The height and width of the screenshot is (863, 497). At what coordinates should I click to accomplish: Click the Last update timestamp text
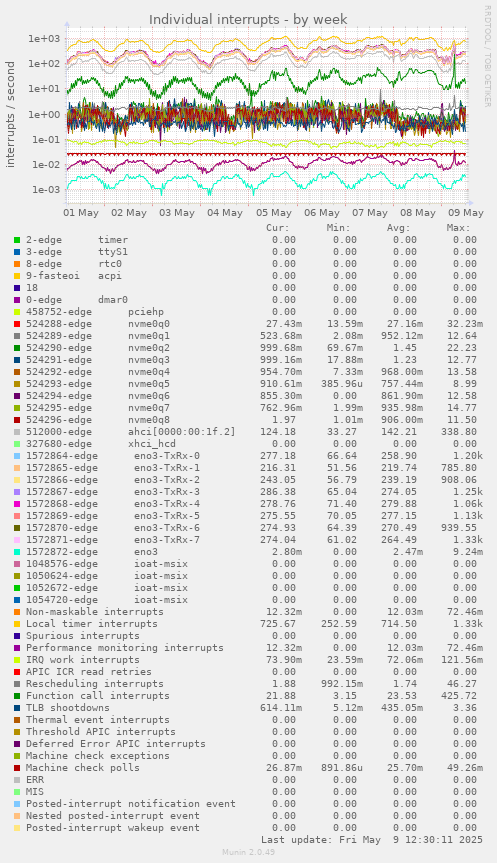click(372, 840)
